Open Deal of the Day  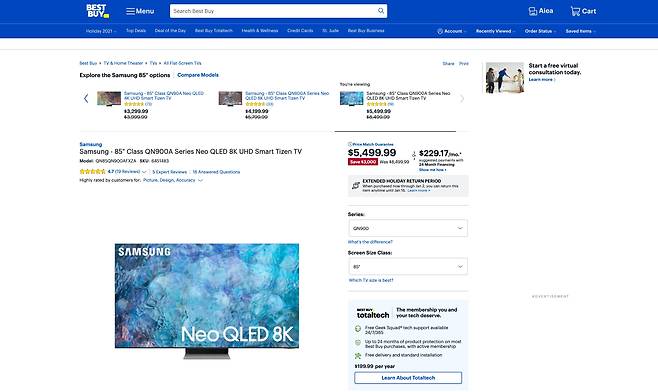pos(170,31)
